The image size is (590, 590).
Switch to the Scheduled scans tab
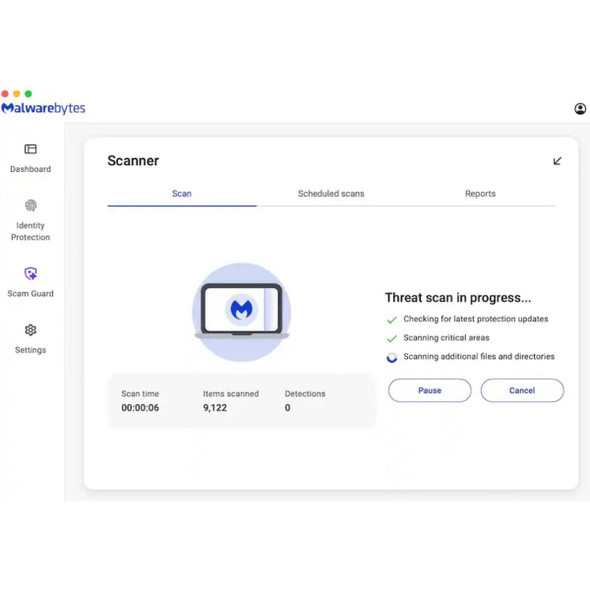point(331,194)
